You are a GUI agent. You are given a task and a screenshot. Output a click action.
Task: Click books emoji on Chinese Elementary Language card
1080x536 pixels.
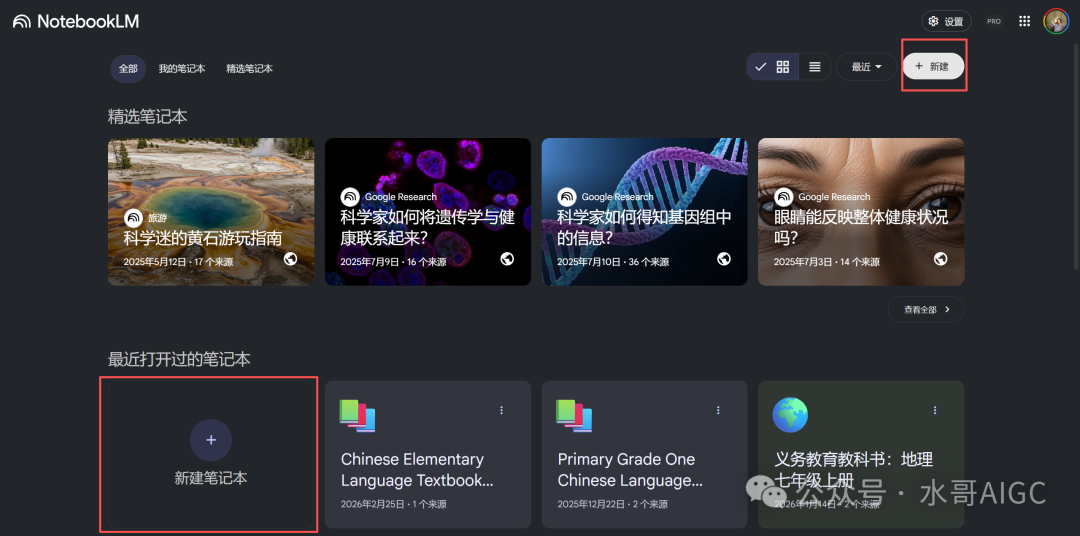tap(357, 416)
